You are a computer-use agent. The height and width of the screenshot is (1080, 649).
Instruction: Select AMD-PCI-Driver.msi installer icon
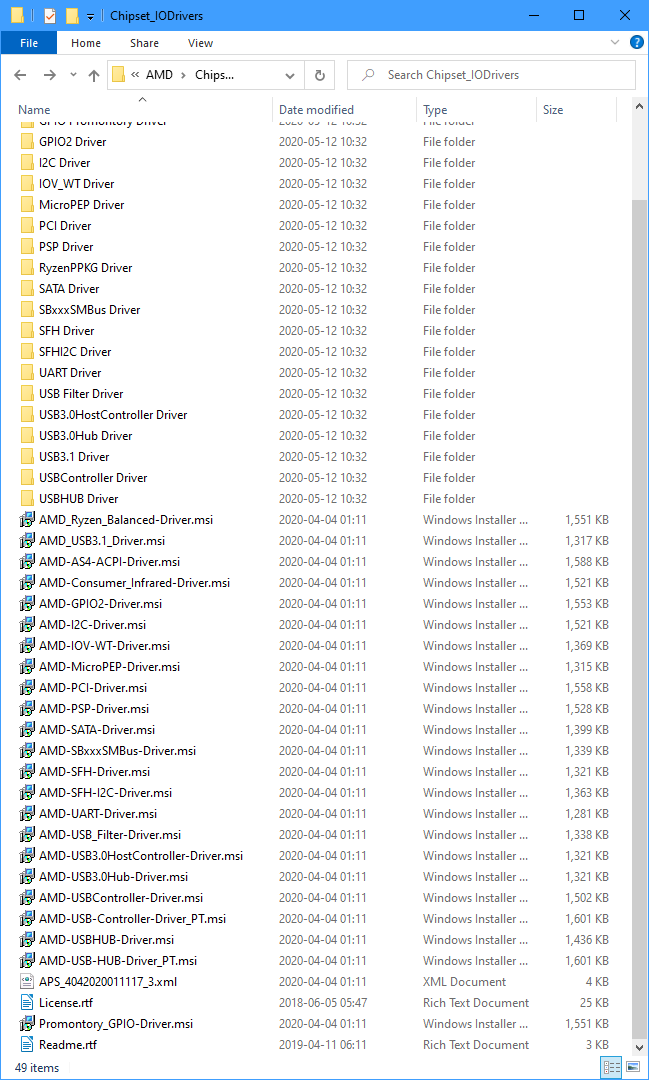point(27,688)
